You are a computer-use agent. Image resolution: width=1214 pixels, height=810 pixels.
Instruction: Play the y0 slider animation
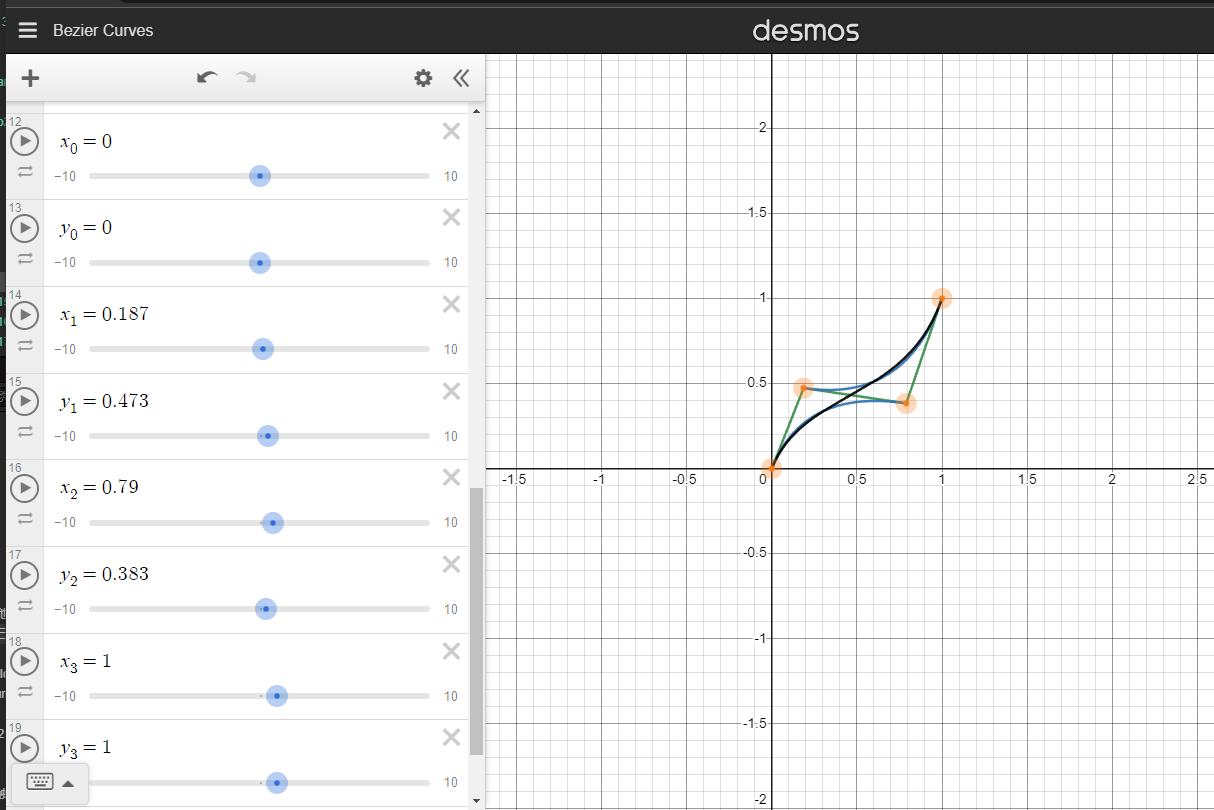click(x=24, y=229)
